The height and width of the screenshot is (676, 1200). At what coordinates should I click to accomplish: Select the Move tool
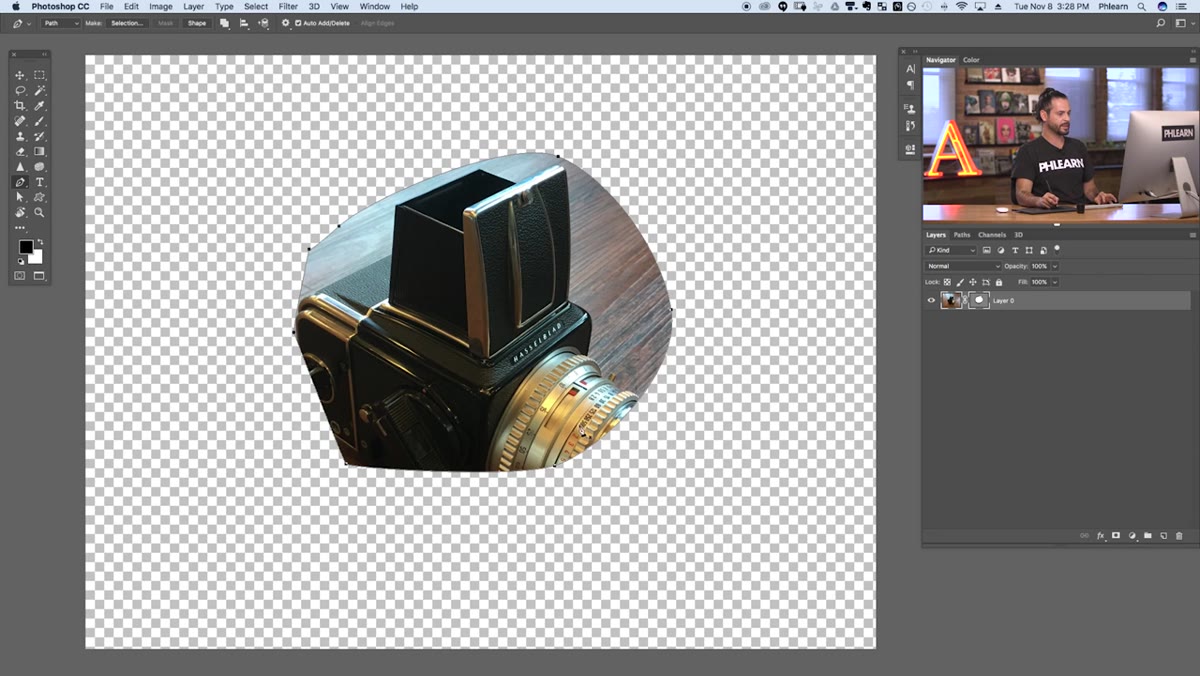(20, 75)
